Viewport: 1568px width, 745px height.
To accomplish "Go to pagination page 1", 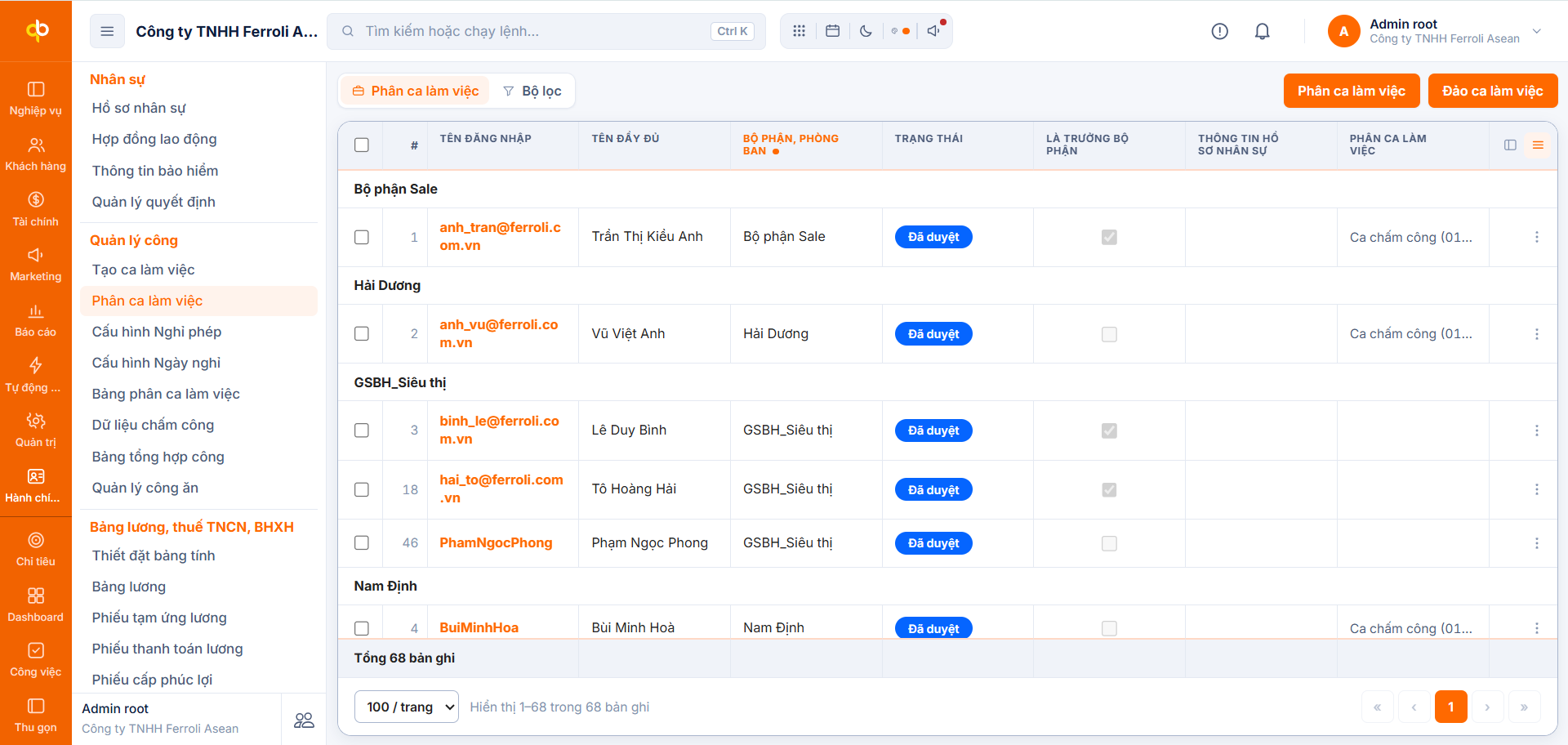I will point(1450,707).
